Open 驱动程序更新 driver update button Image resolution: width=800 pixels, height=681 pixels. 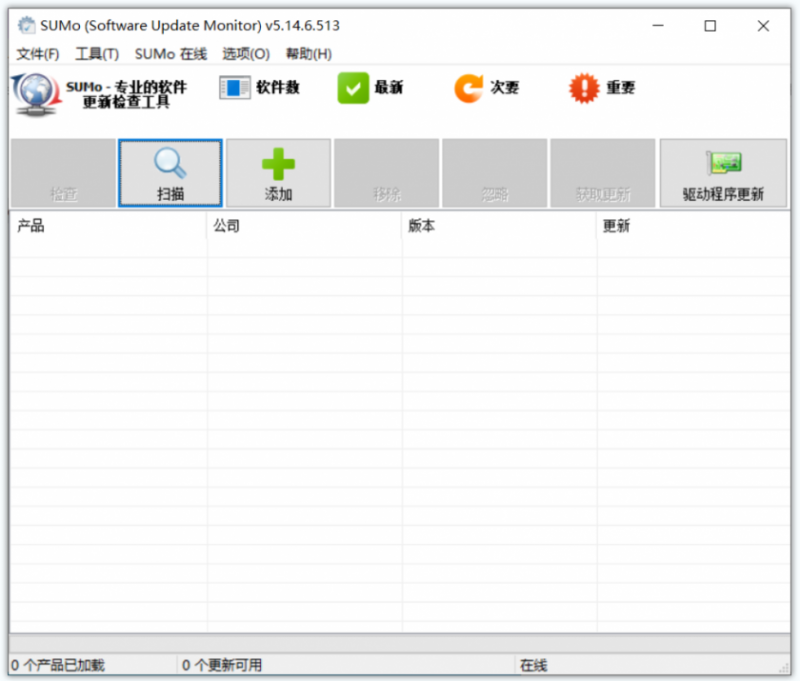[723, 173]
